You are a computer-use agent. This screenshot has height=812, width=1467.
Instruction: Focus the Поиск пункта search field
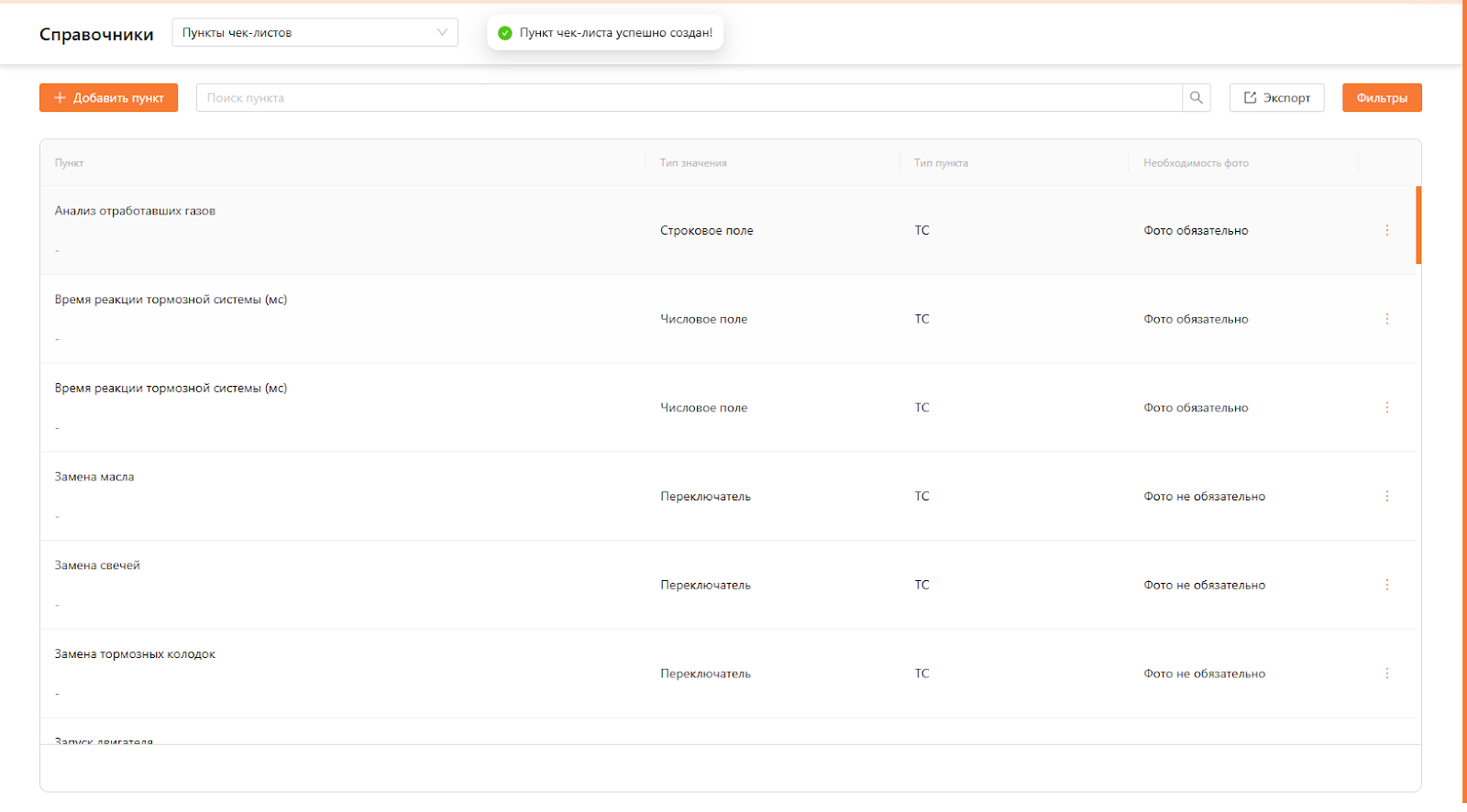click(688, 98)
